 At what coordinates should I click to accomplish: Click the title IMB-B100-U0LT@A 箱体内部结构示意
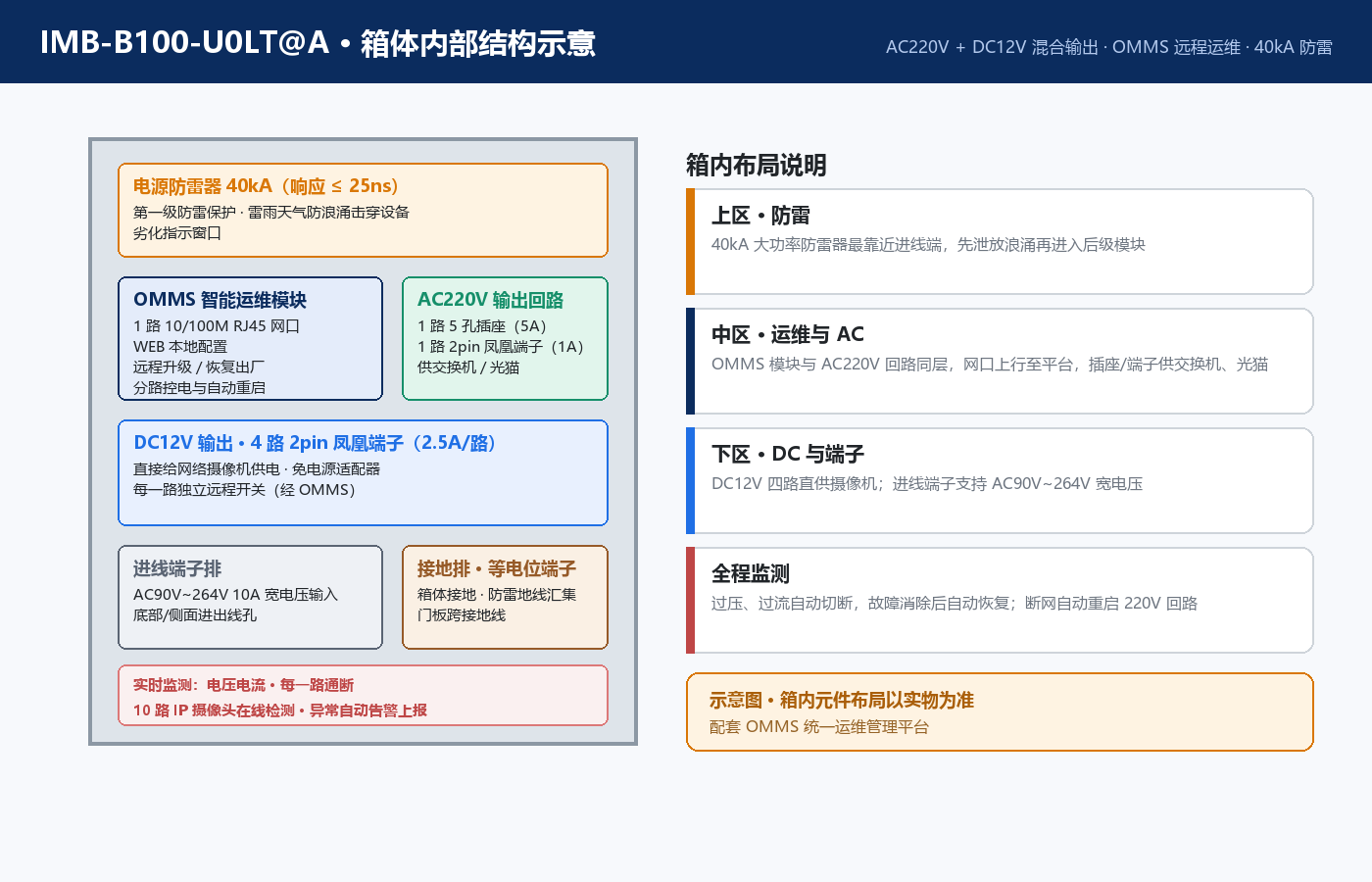click(318, 43)
